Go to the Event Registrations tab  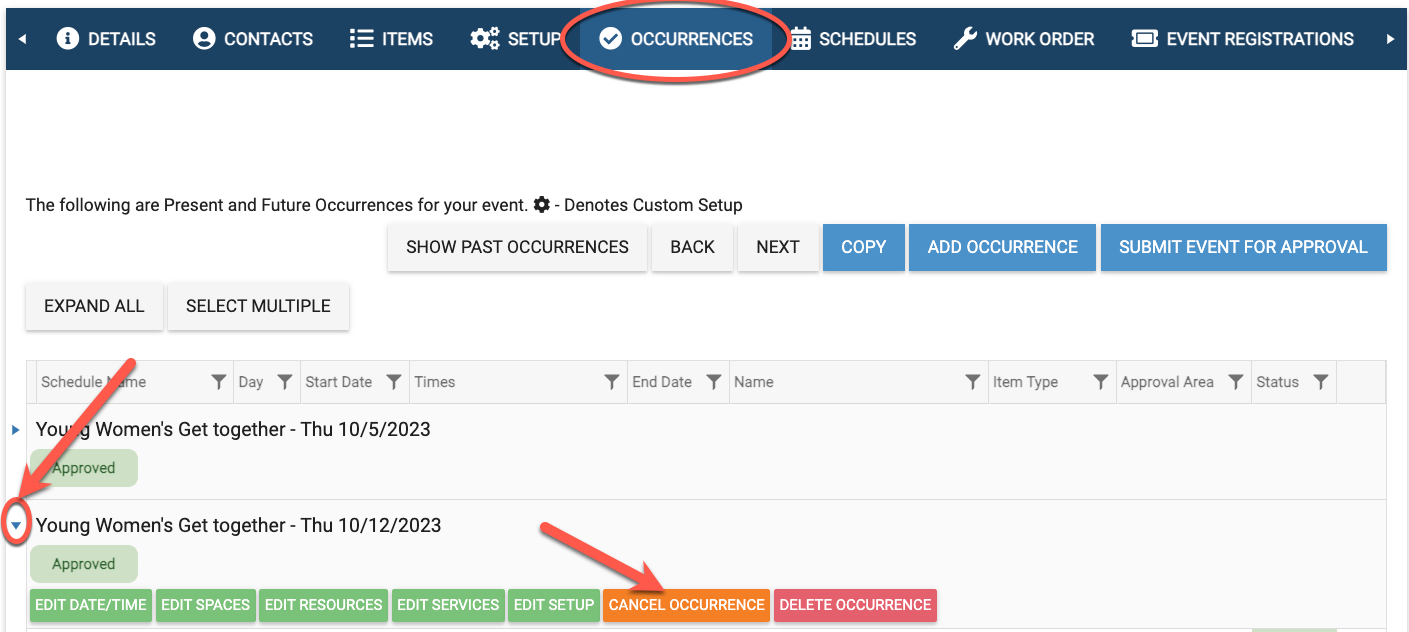pyautogui.click(x=1242, y=39)
